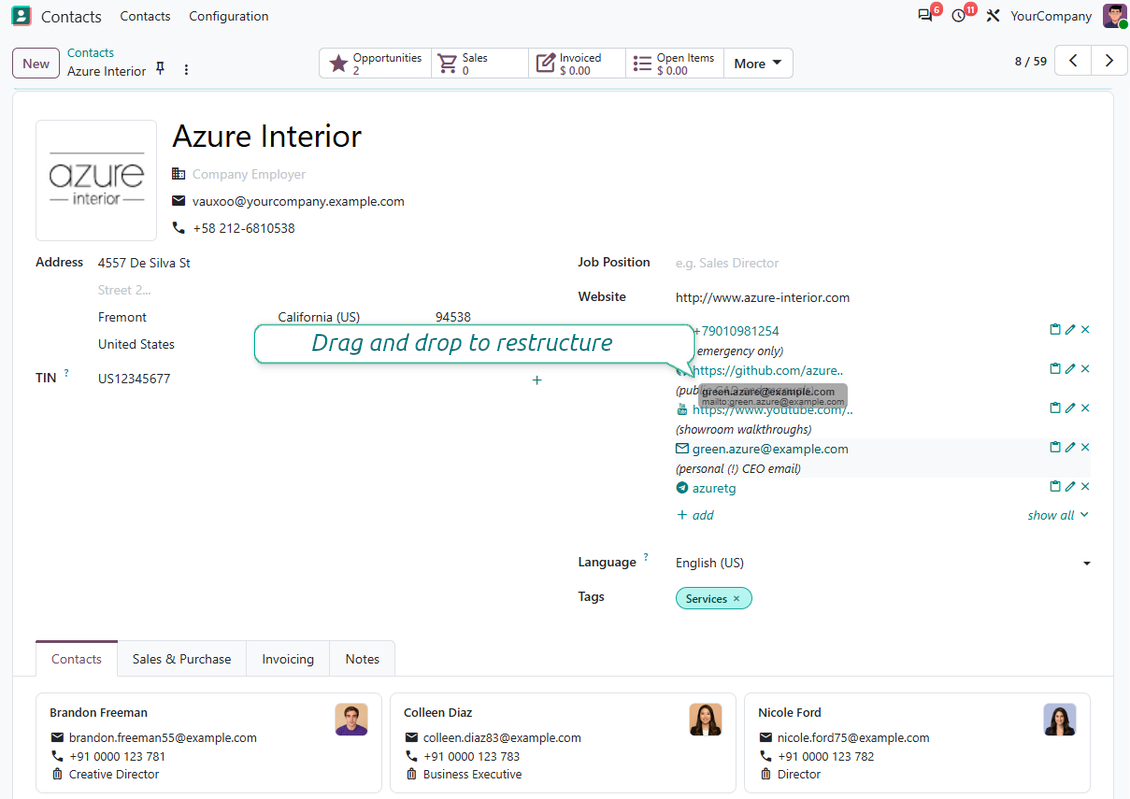The height and width of the screenshot is (799, 1130).
Task: Open the discuss messages icon with badge 6
Action: 925,16
